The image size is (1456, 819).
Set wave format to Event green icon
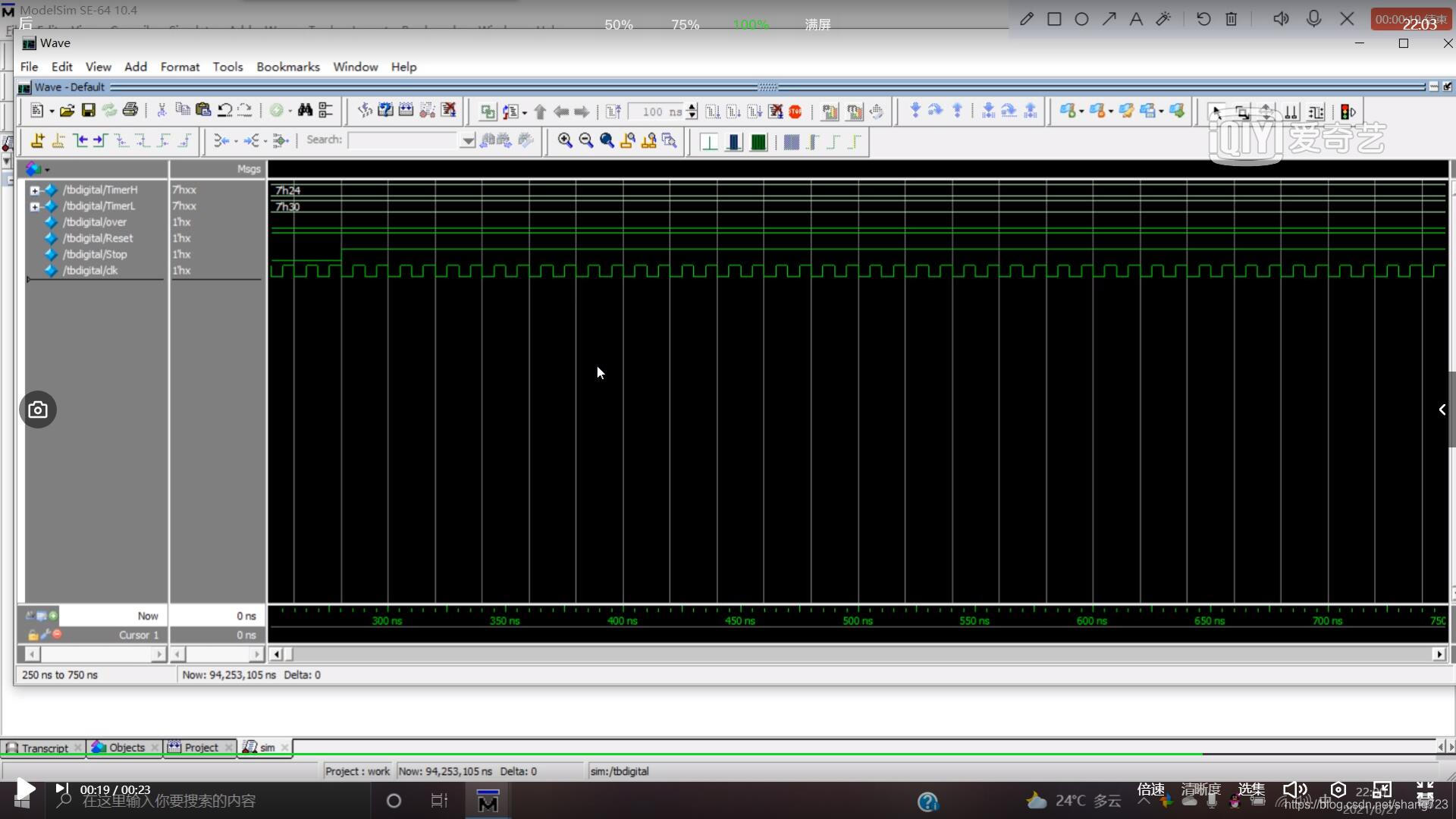(758, 142)
